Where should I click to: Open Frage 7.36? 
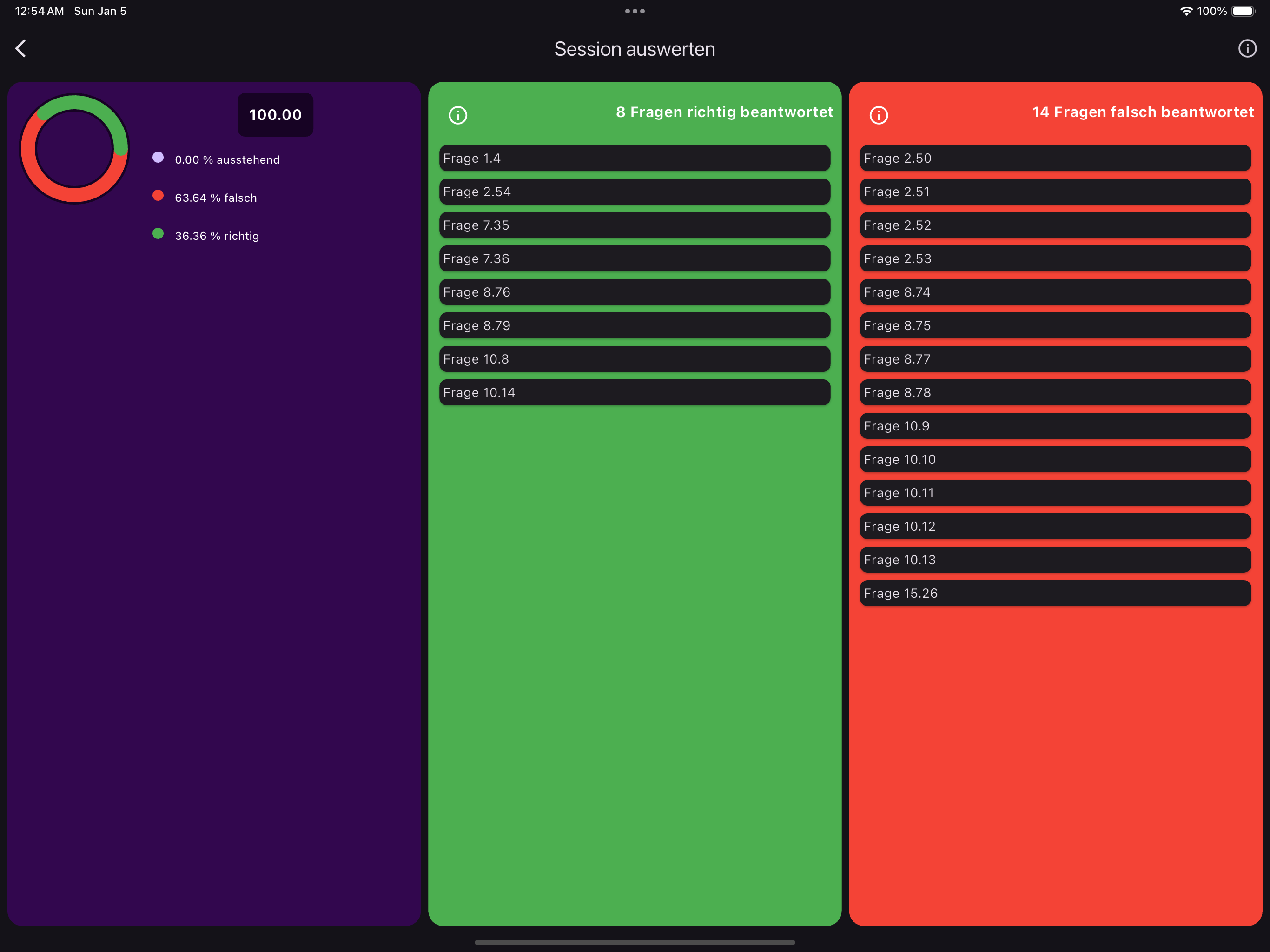635,258
